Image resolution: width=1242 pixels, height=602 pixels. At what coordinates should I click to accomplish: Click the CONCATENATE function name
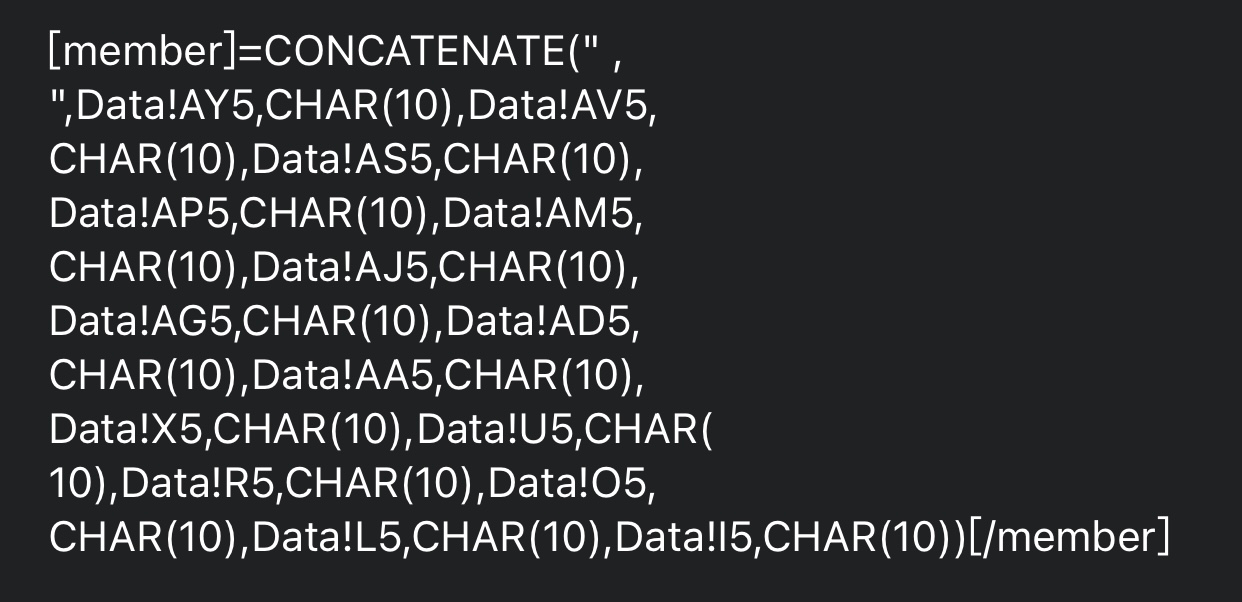415,52
